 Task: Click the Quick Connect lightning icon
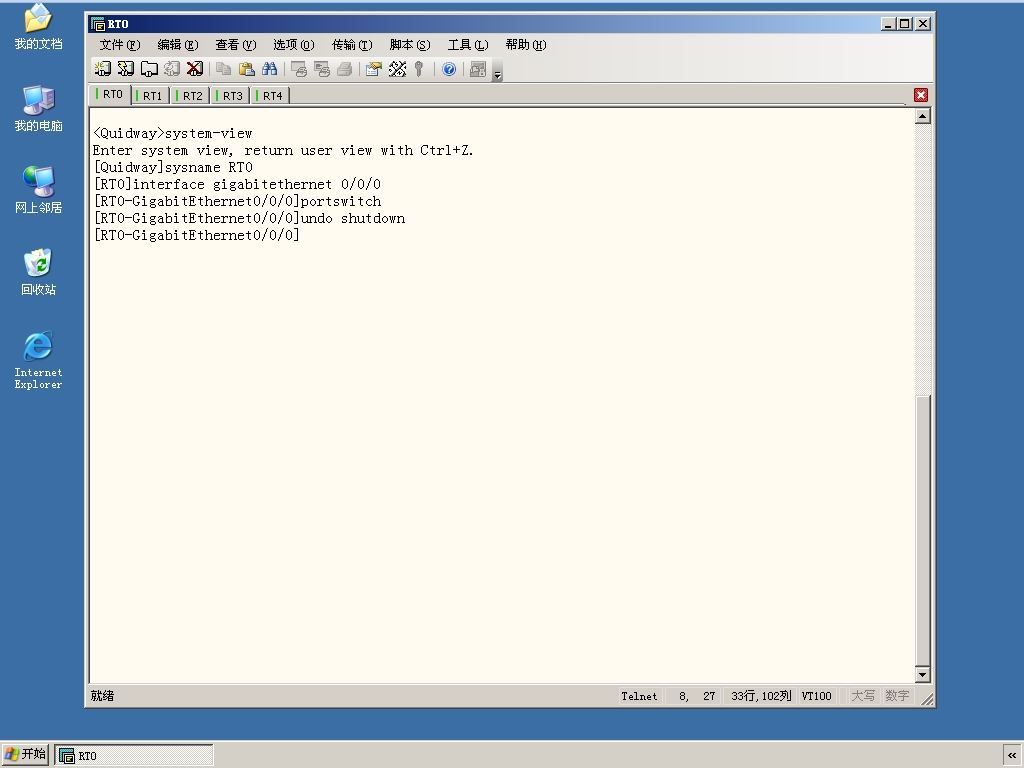point(125,69)
